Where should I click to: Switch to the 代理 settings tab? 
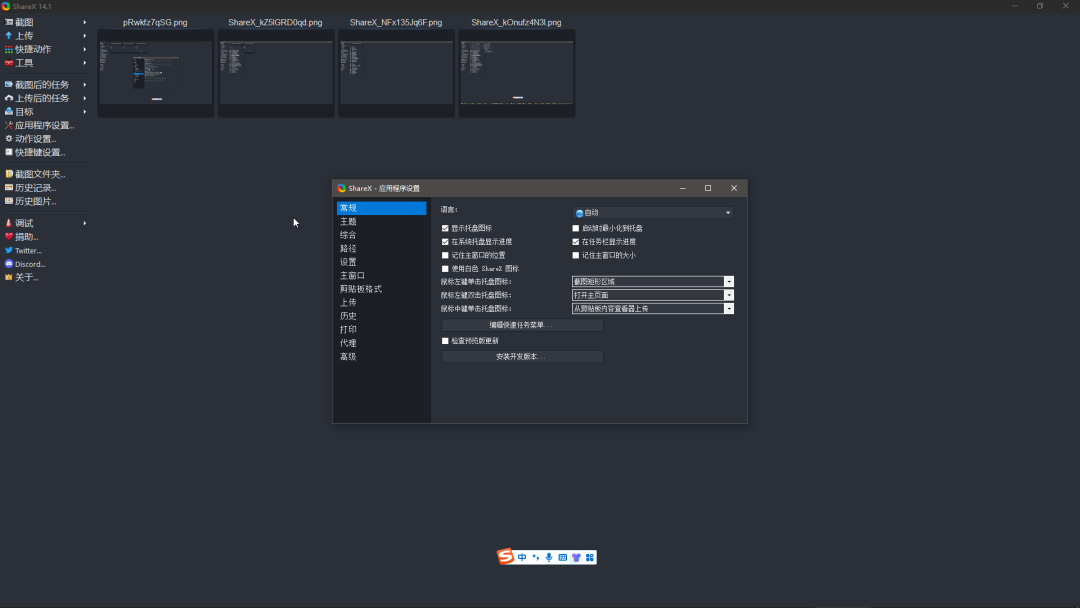click(382, 343)
